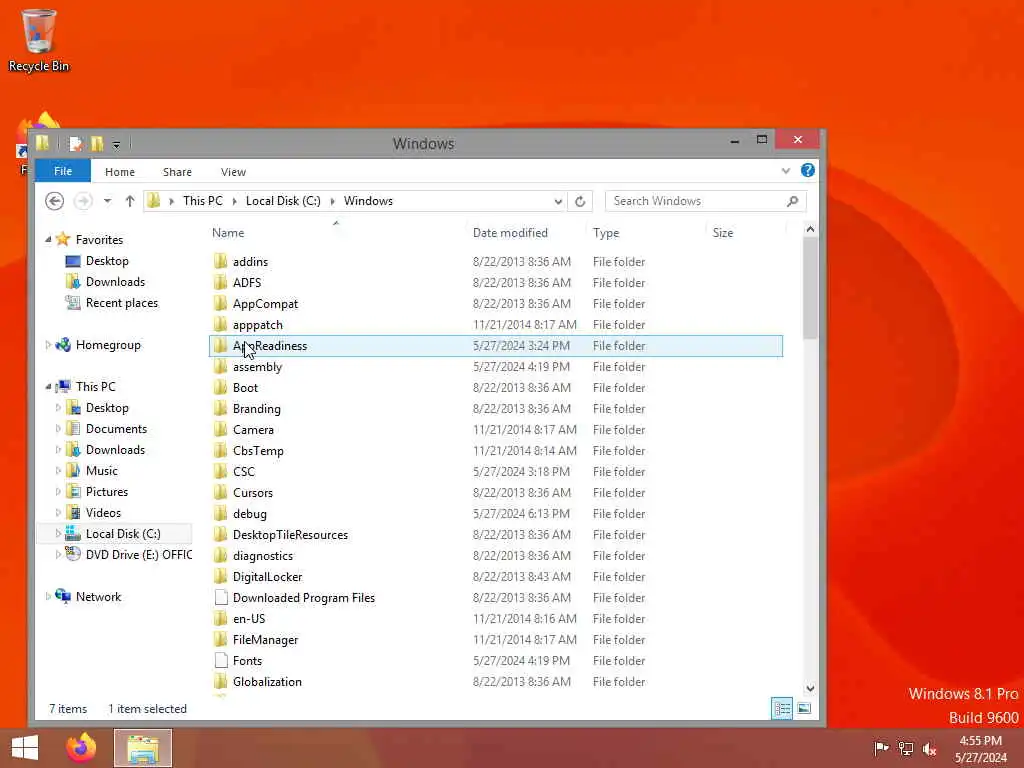The height and width of the screenshot is (768, 1024).
Task: Expand the Network node
Action: 48,596
